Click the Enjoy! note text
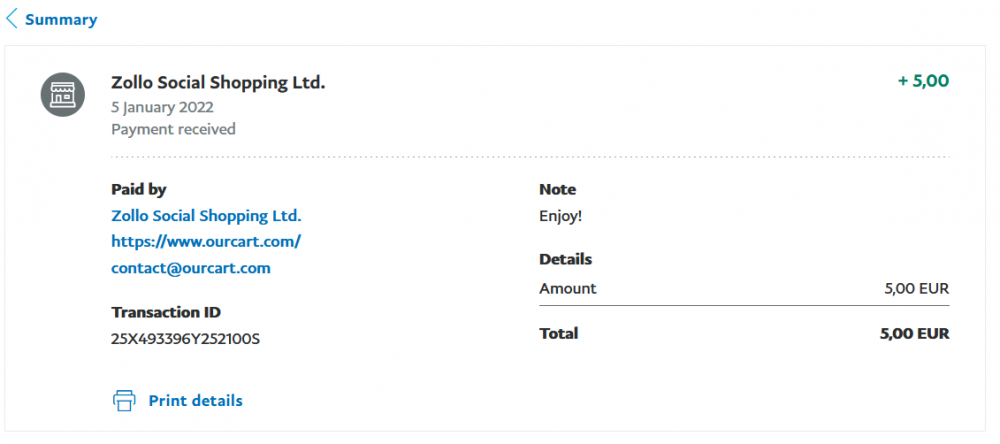This screenshot has width=1000, height=444. coord(561,216)
